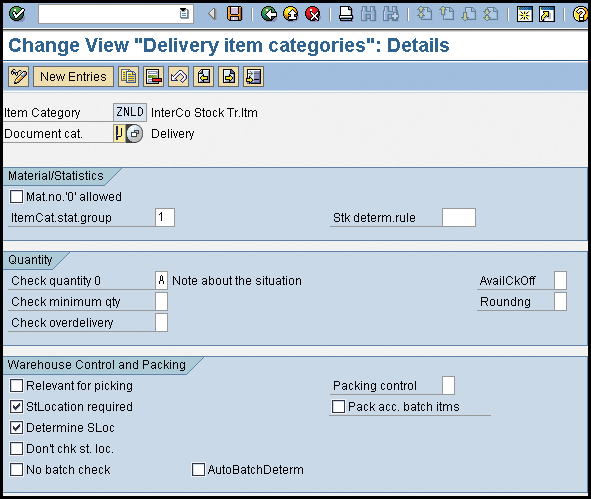Click the Delete entry toolbar icon

click(153, 77)
